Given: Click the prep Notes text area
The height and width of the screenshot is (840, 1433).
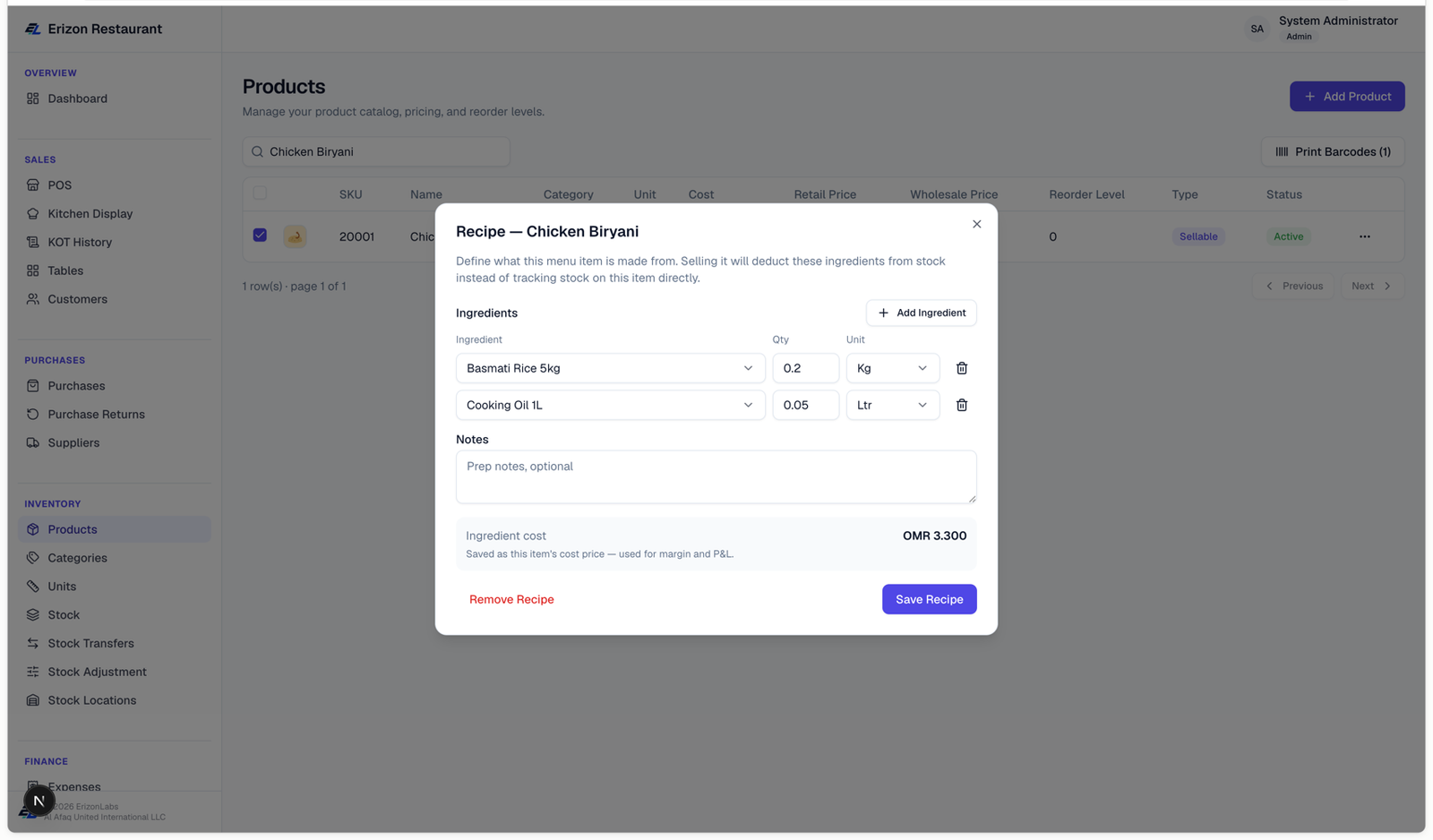Looking at the screenshot, I should [x=716, y=476].
